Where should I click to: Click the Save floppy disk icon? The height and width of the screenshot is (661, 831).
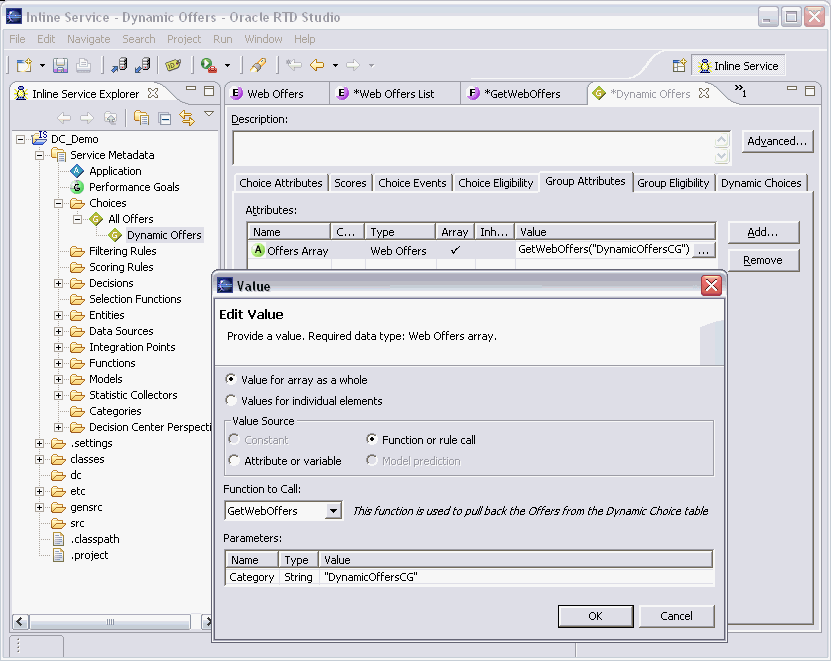pos(60,65)
